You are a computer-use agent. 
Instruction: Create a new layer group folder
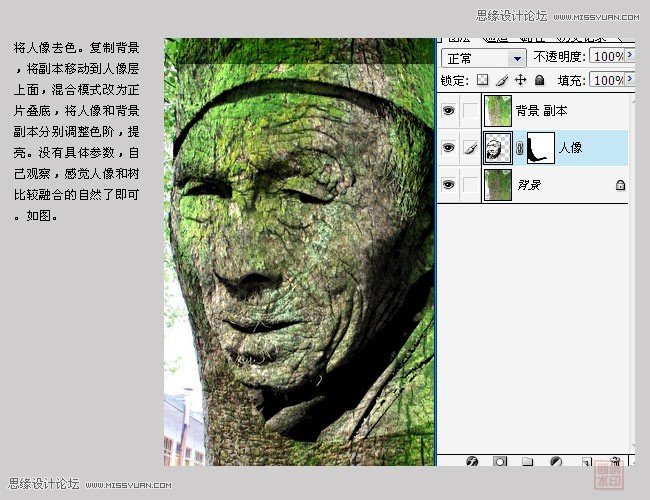[x=529, y=463]
